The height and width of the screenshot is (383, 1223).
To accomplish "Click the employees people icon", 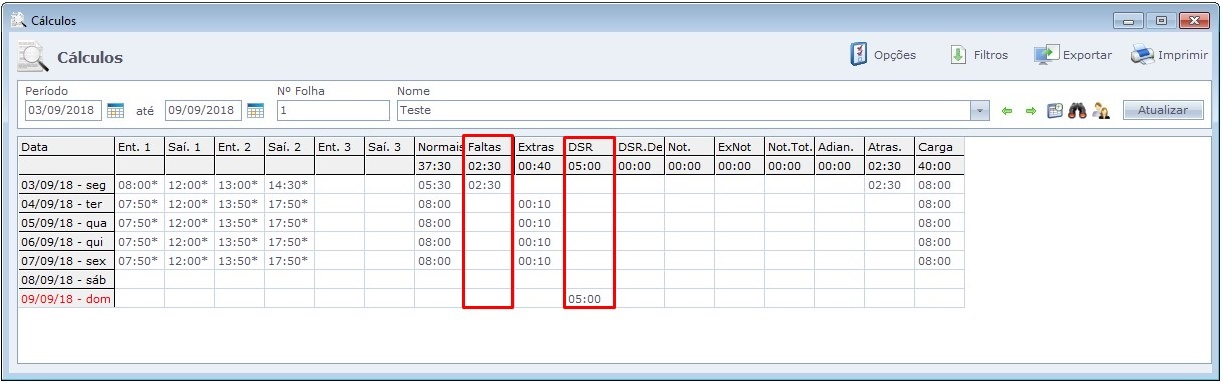I will [1101, 110].
